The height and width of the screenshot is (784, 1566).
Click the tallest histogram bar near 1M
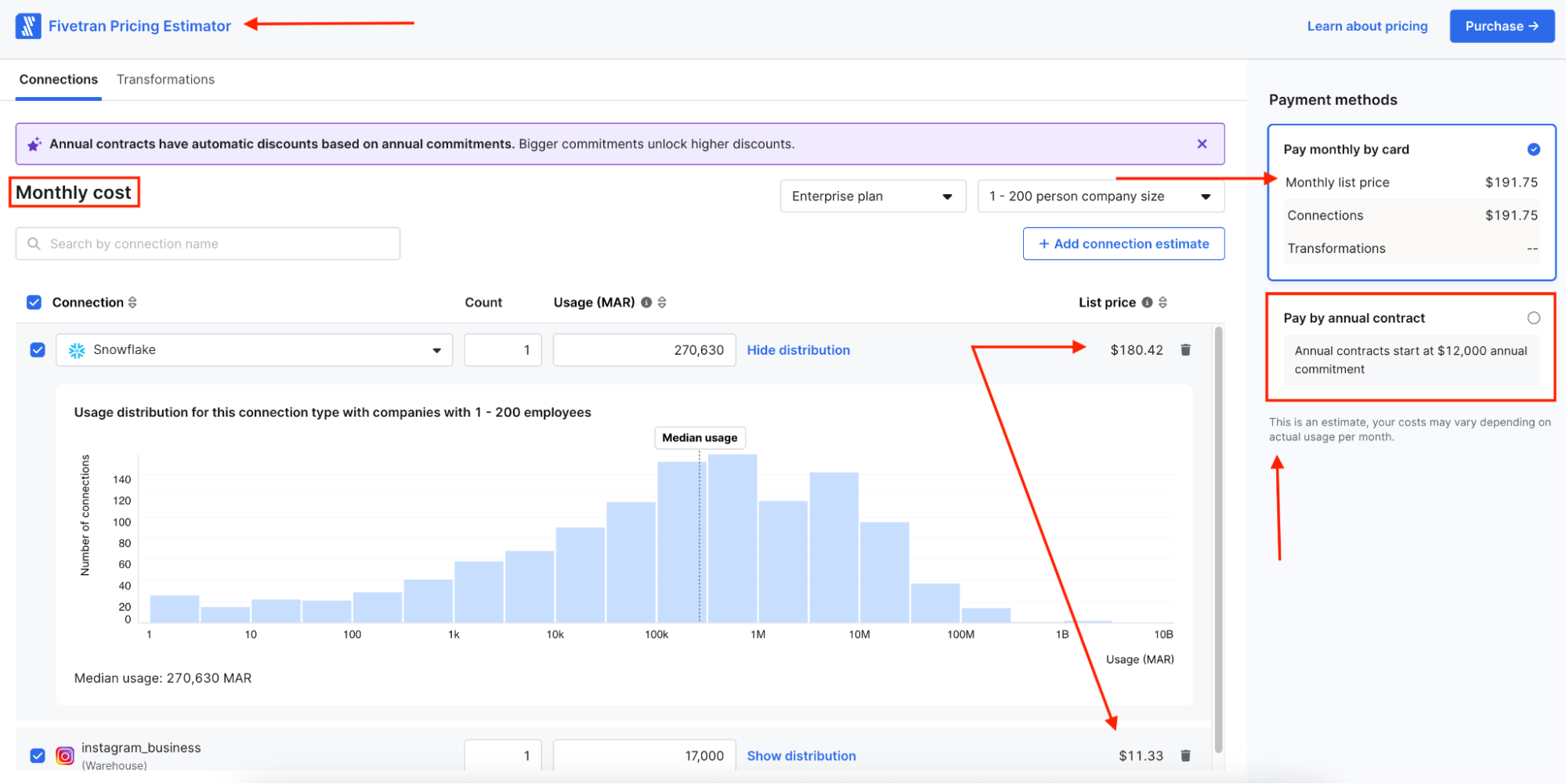point(732,539)
